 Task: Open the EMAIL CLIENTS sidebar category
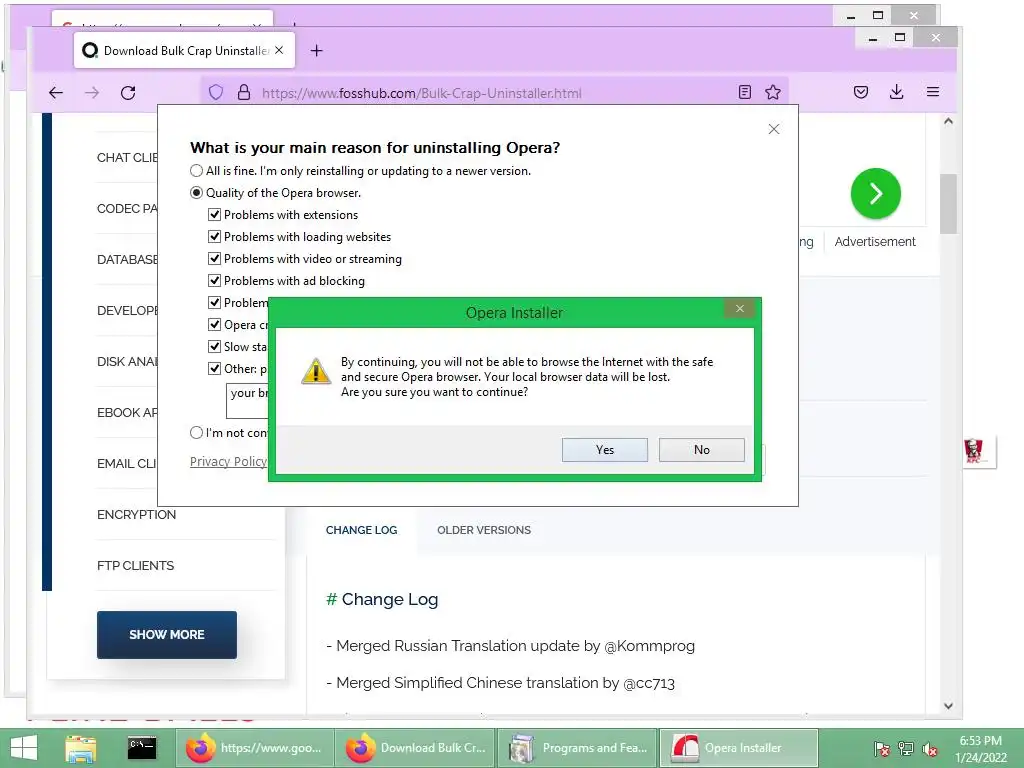coord(127,464)
